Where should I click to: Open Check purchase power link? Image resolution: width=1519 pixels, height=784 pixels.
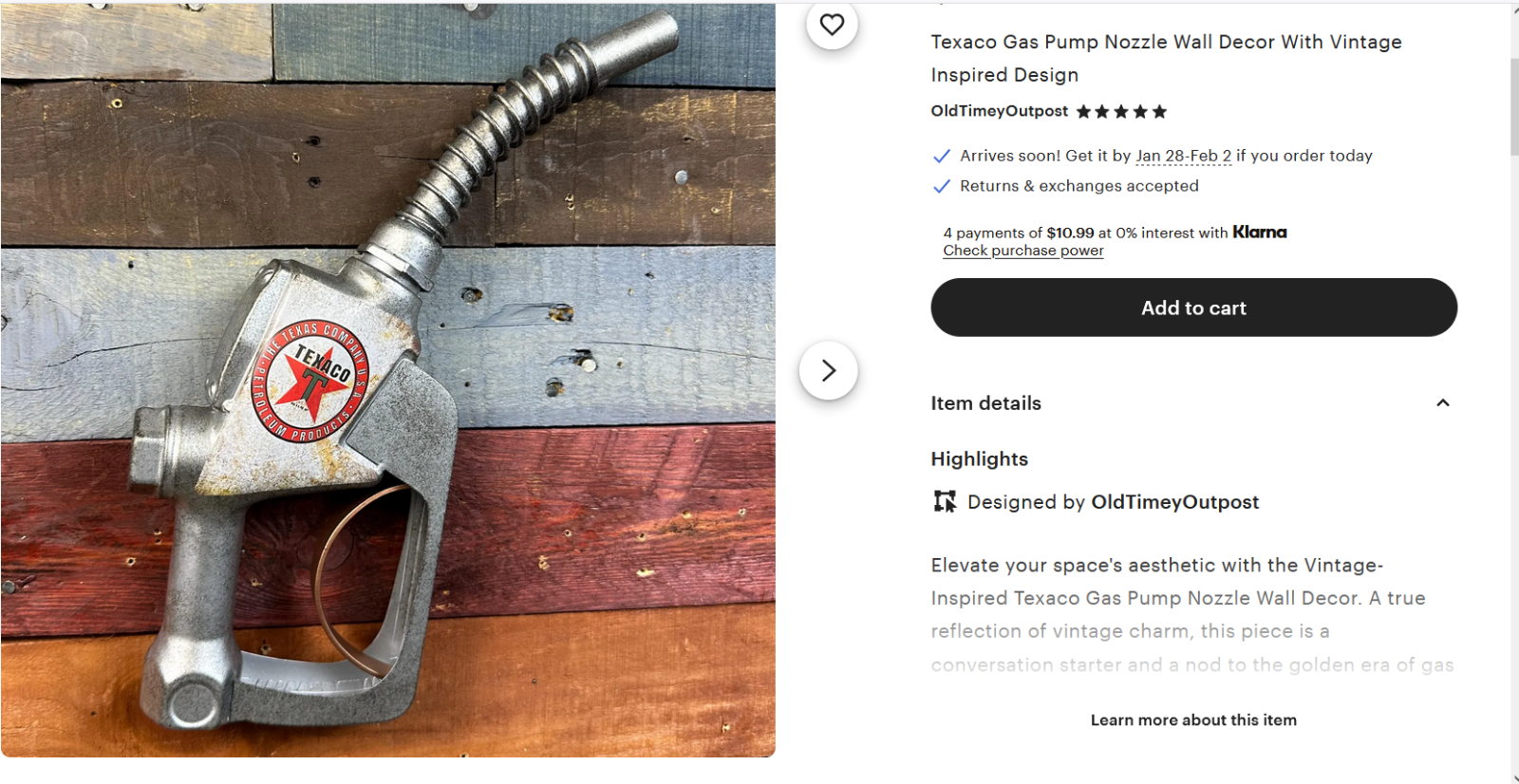point(1022,251)
